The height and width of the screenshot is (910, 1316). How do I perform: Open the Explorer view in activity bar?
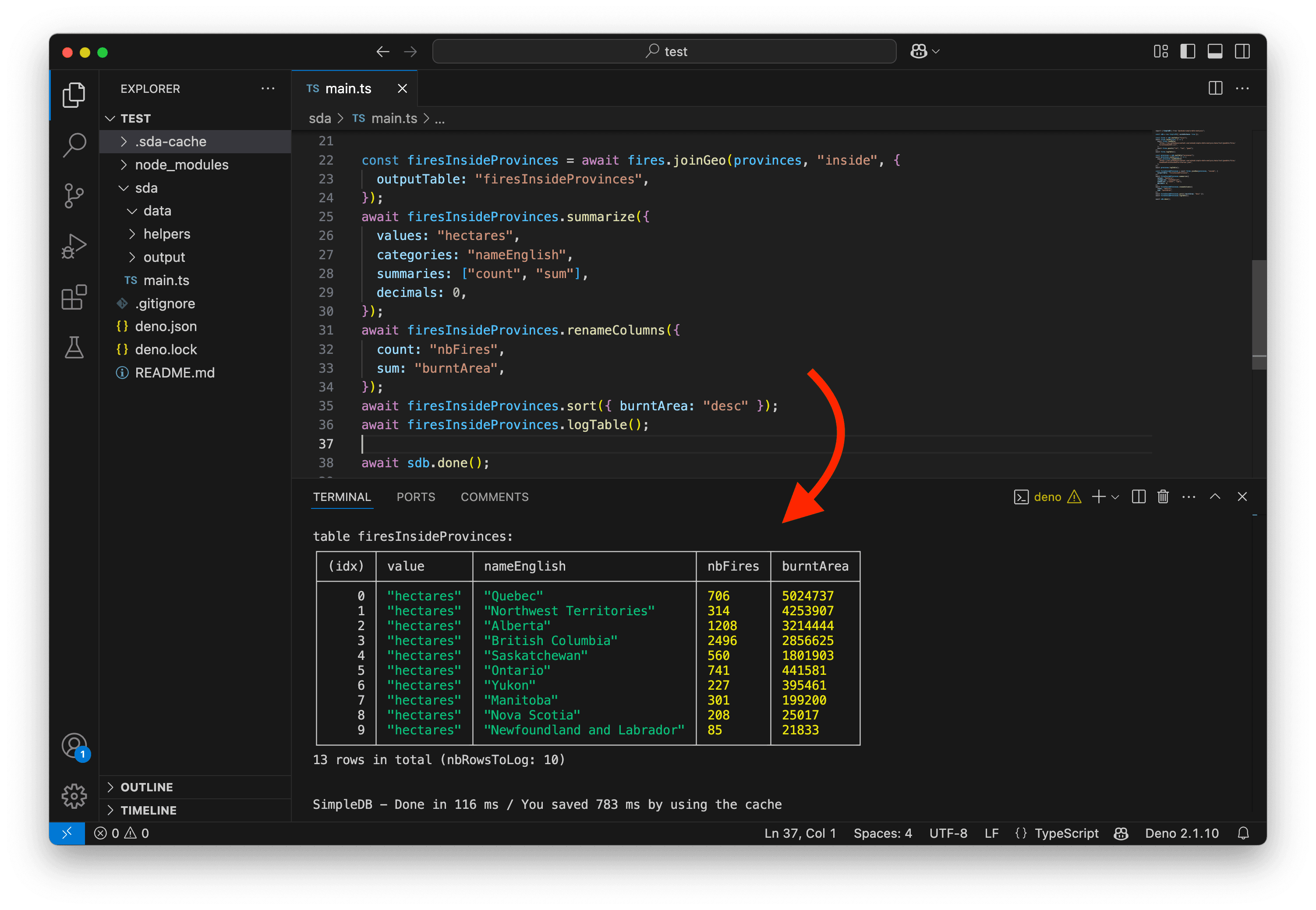click(x=74, y=95)
